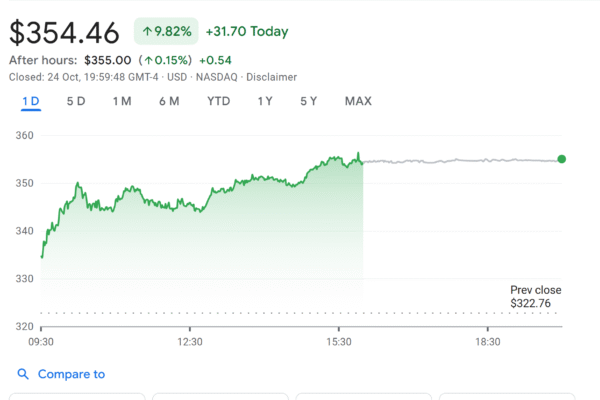Click the +31.70 Today change text
Viewport: 600px width, 400px height.
tap(246, 32)
